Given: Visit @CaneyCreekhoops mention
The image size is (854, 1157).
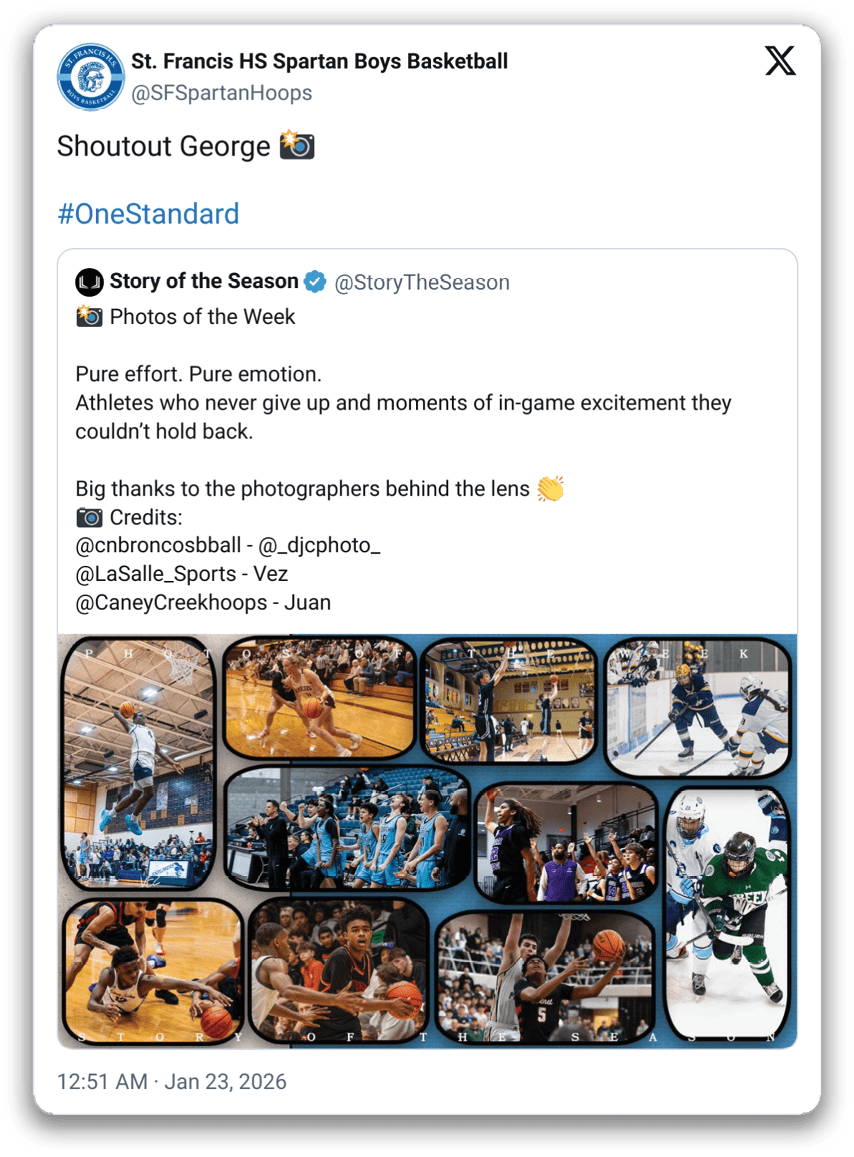Looking at the screenshot, I should [171, 603].
